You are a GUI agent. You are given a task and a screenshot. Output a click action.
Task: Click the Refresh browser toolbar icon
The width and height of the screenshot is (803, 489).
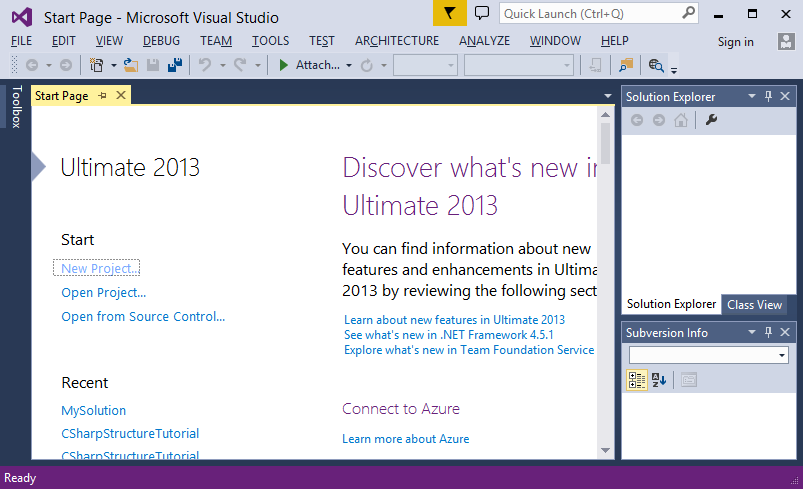tap(366, 65)
